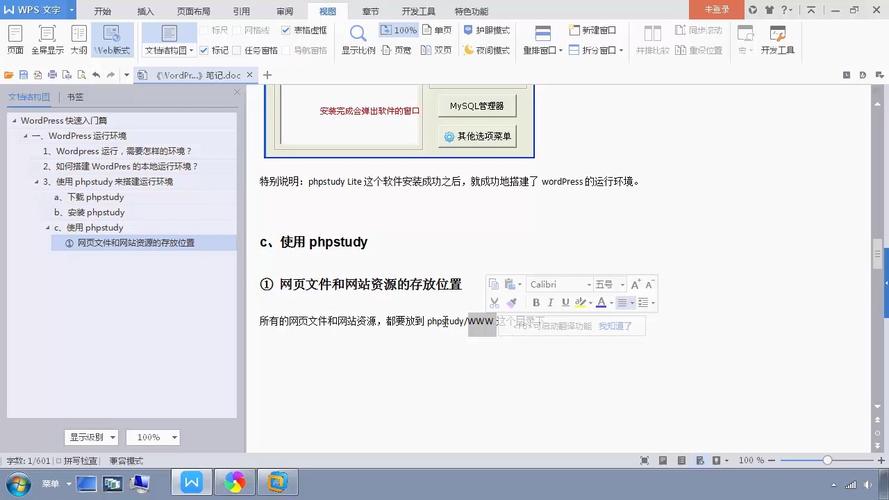Apply font color A in mini toolbar
The height and width of the screenshot is (500, 889).
(x=601, y=303)
